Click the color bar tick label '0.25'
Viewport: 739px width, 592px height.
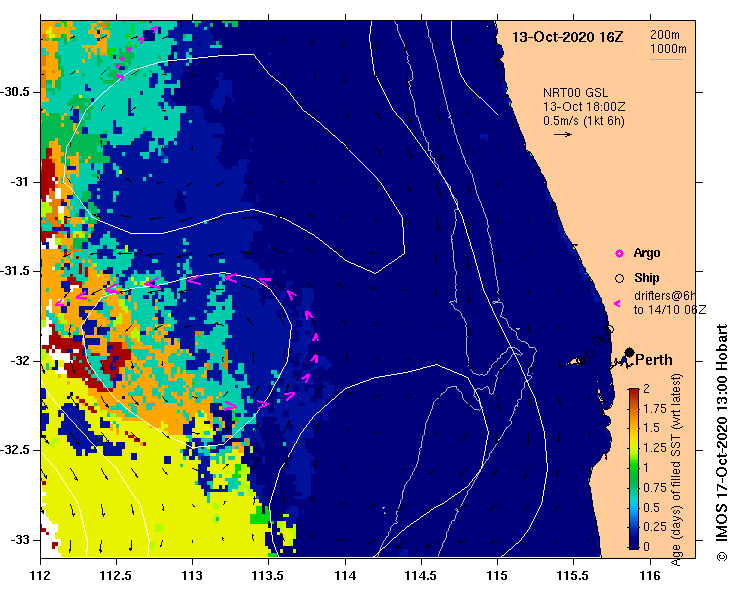tap(655, 527)
